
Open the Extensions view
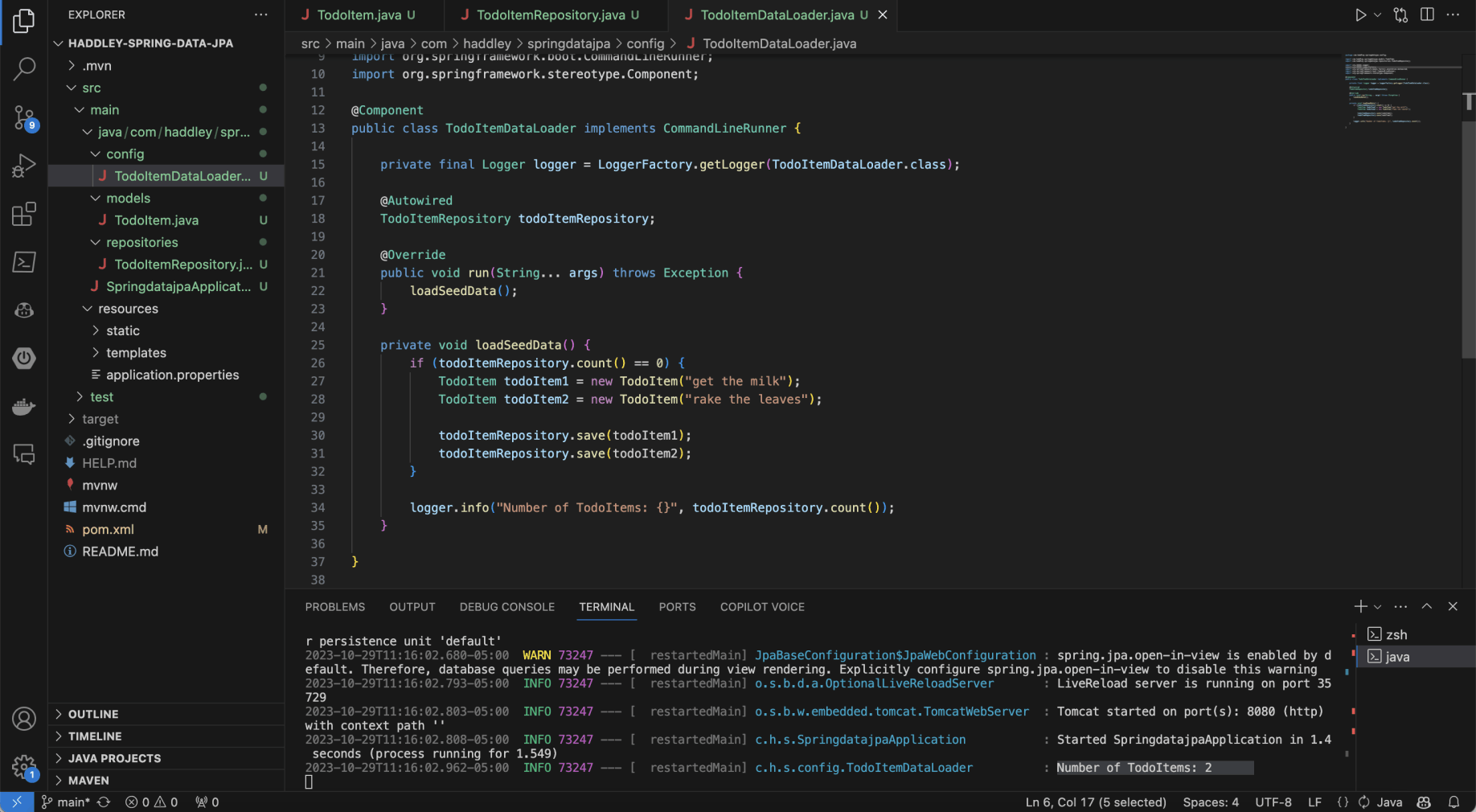[24, 214]
